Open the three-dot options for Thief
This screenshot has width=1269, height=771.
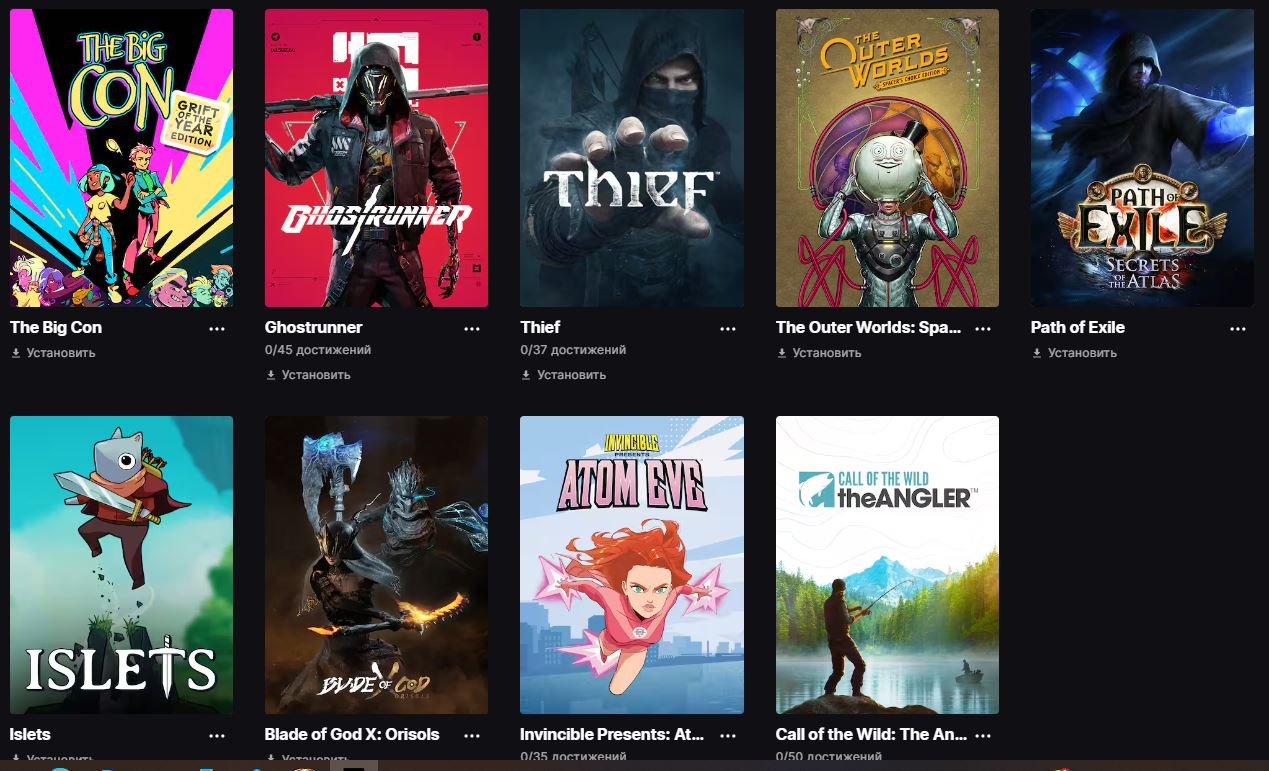tap(728, 328)
